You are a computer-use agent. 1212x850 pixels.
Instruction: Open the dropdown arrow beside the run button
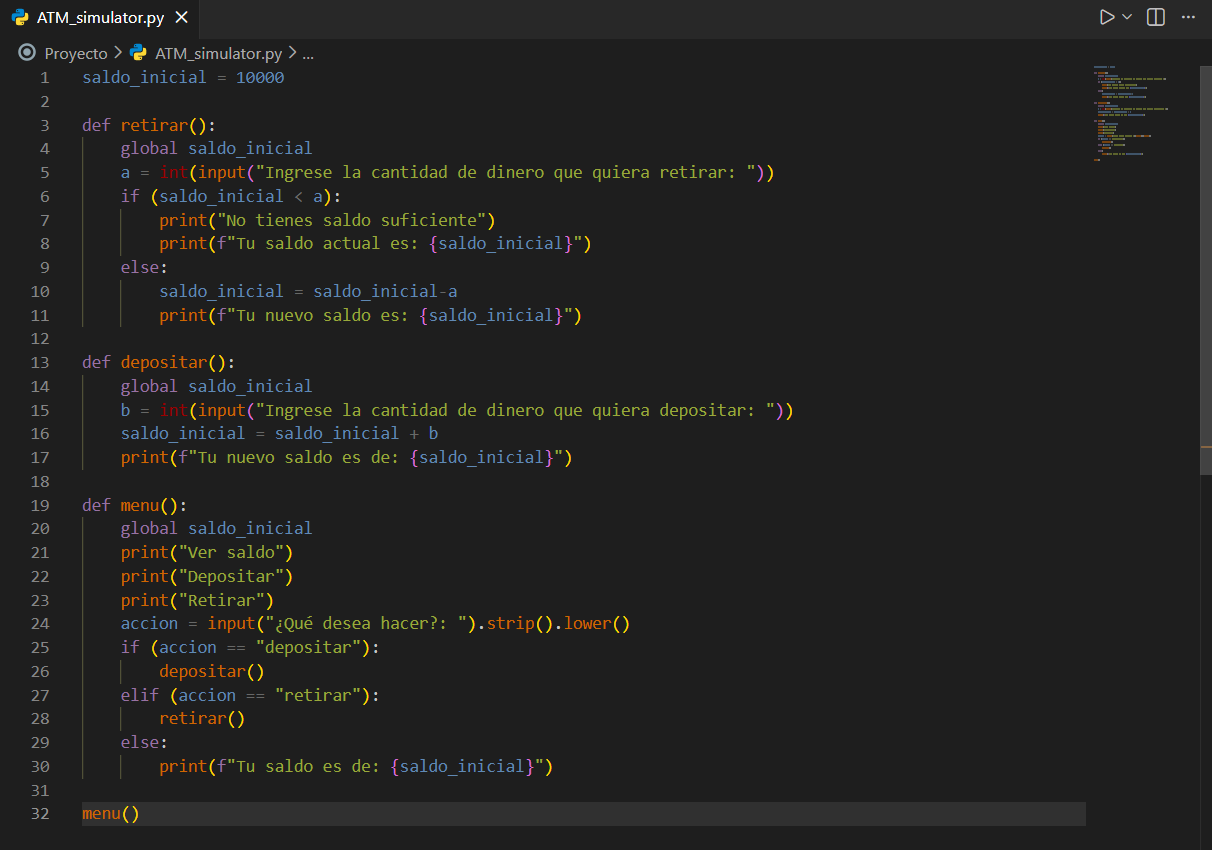pyautogui.click(x=1127, y=17)
